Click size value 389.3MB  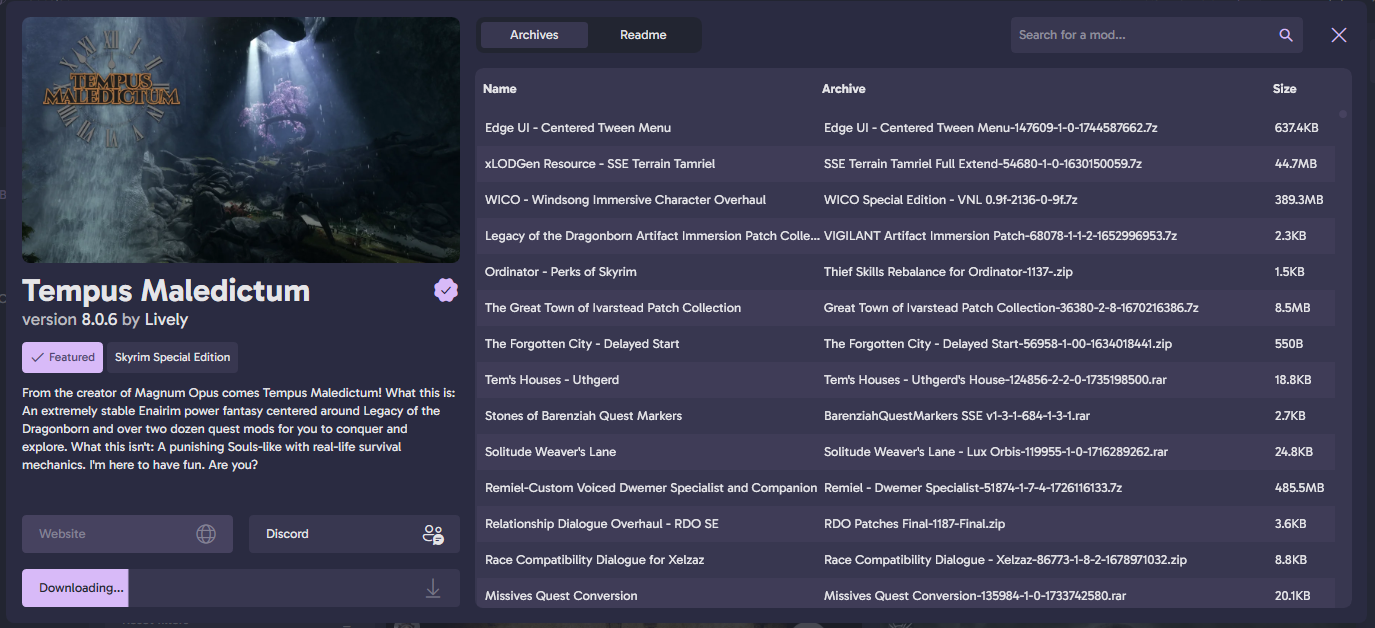pyautogui.click(x=1299, y=200)
